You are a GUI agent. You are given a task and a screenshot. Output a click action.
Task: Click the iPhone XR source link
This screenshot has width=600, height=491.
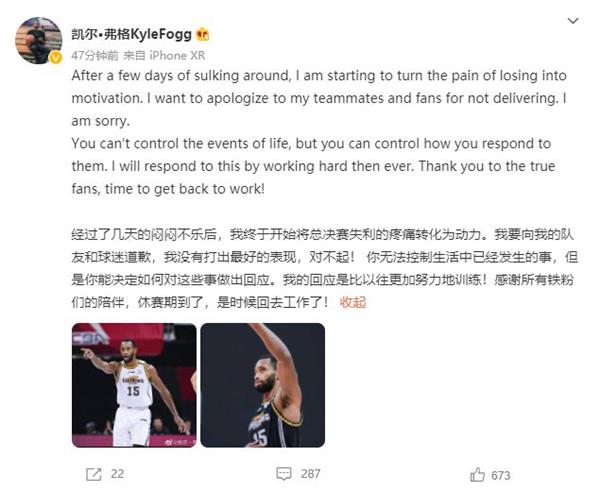177,55
